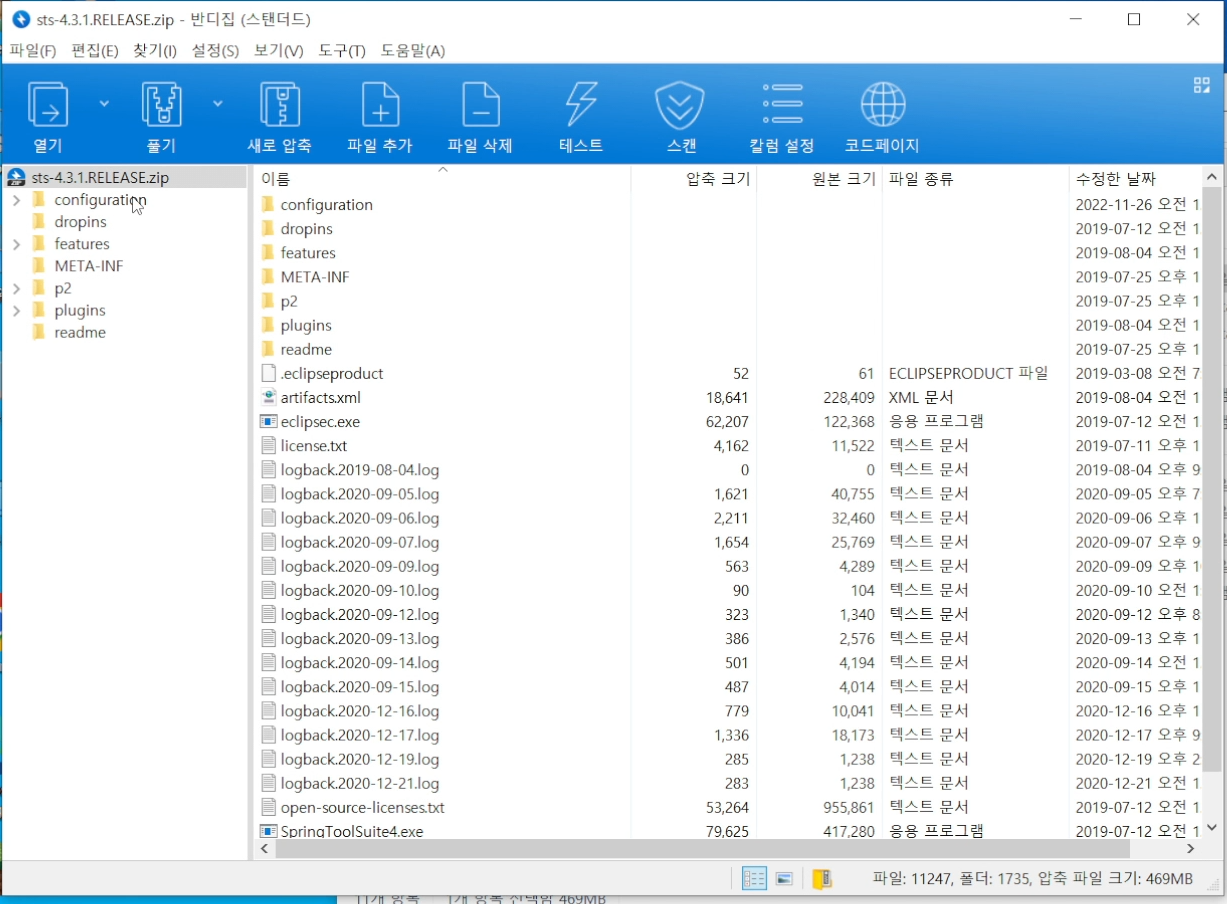
Task: Switch to thumbnail view icon in status bar
Action: pos(785,879)
